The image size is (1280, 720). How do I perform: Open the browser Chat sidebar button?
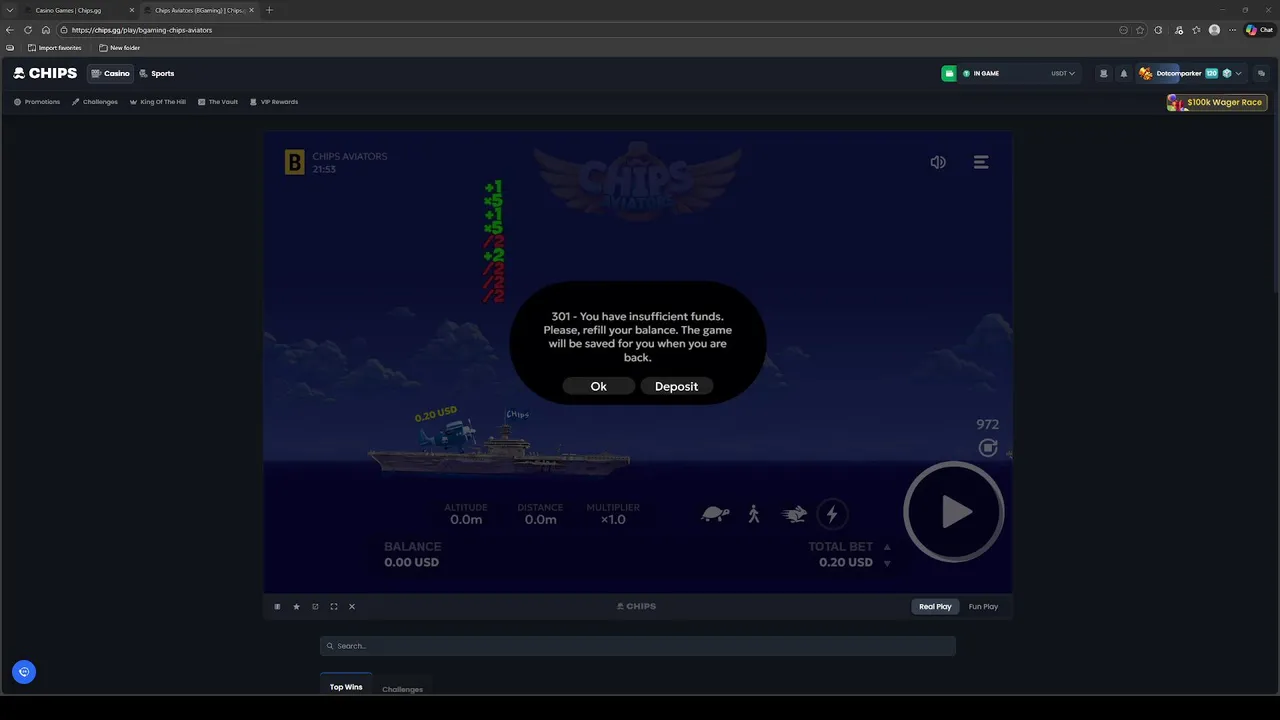(x=1260, y=30)
